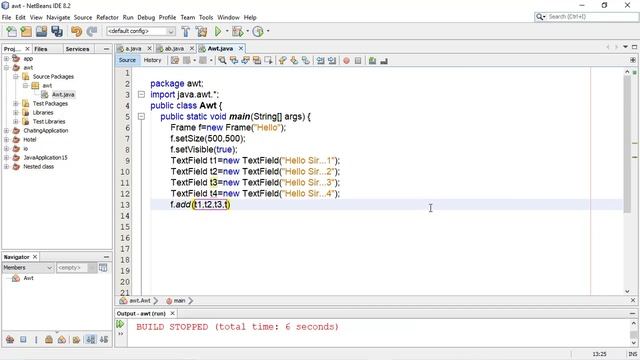This screenshot has height=360, width=640.
Task: Toggle Show Inner Classes in Navigator
Action: click(x=62, y=339)
